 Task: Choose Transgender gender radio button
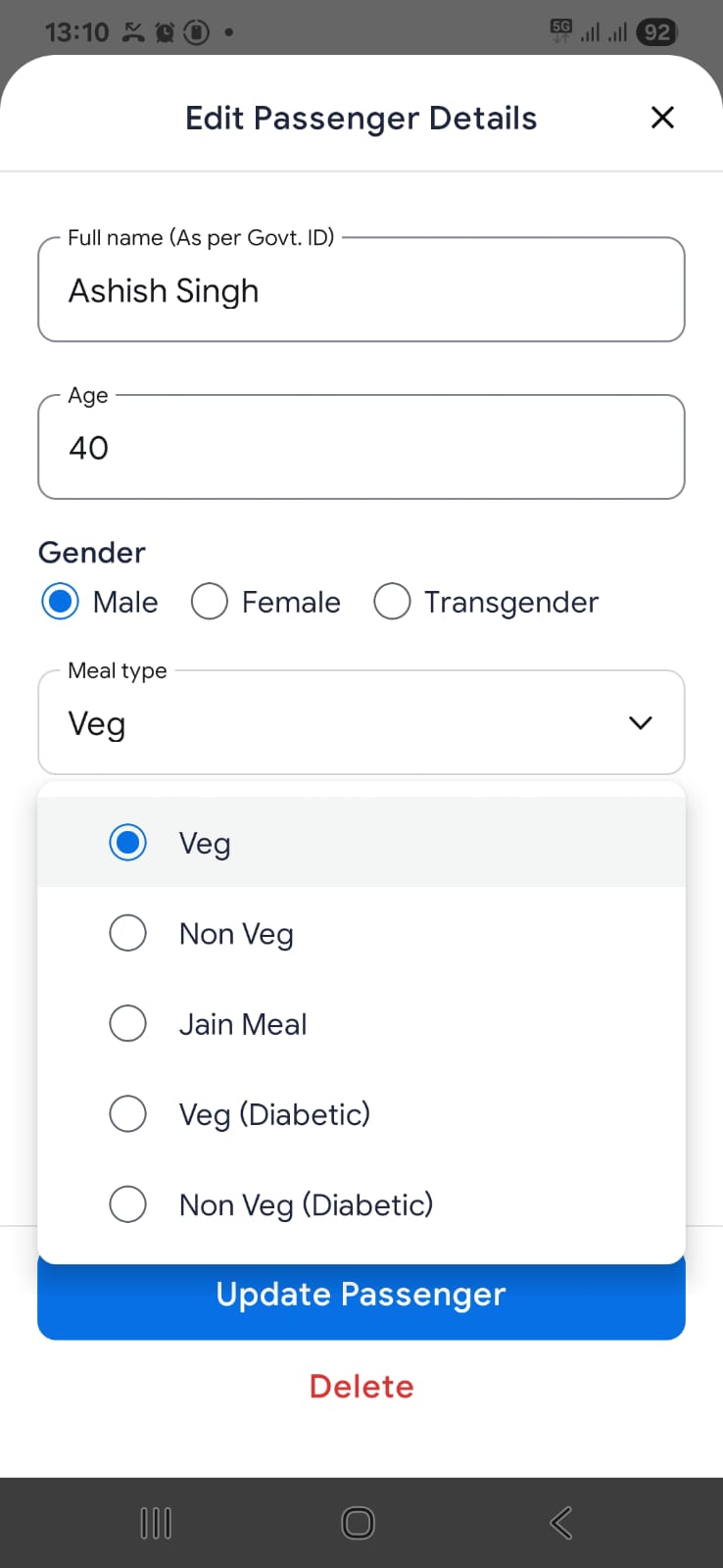click(x=392, y=602)
